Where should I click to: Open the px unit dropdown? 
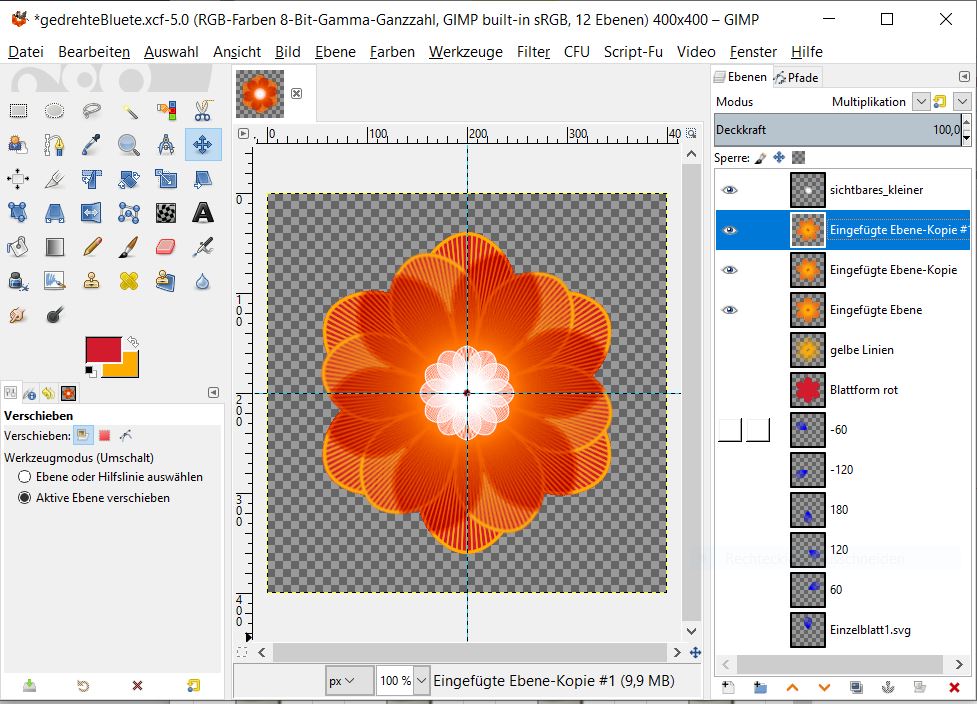[x=349, y=681]
